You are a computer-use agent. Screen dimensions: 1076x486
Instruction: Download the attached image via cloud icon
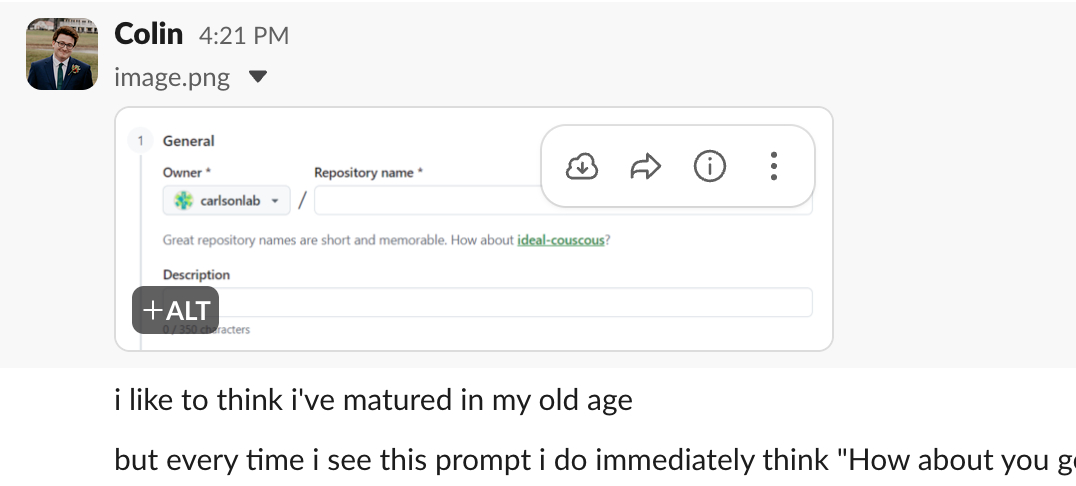pyautogui.click(x=582, y=167)
